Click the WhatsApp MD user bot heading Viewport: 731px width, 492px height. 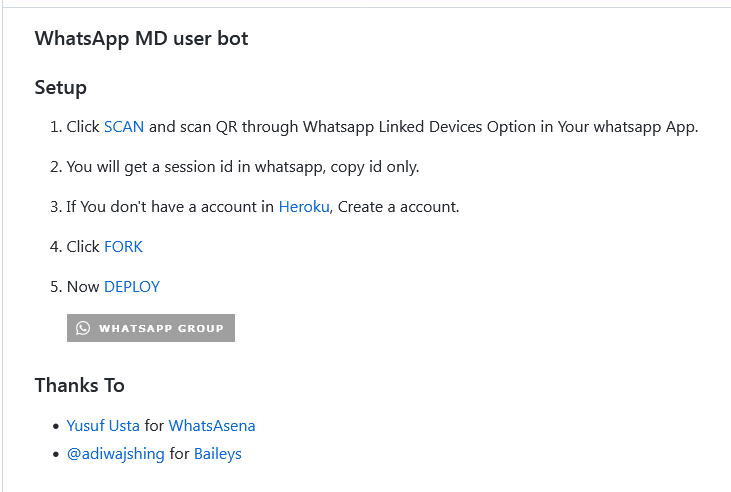tap(141, 39)
